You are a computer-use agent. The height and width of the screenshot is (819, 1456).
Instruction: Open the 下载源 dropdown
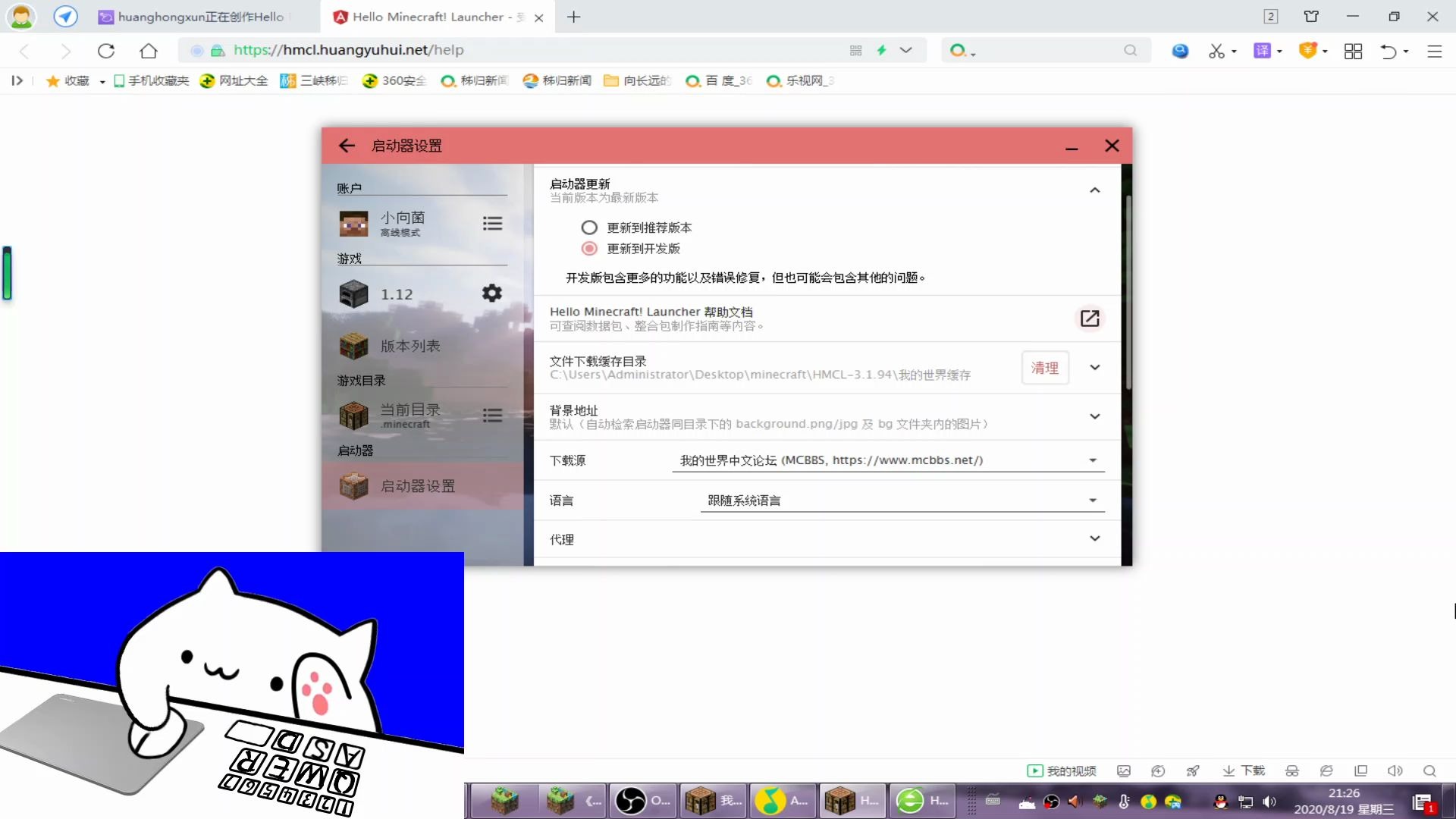pyautogui.click(x=888, y=460)
